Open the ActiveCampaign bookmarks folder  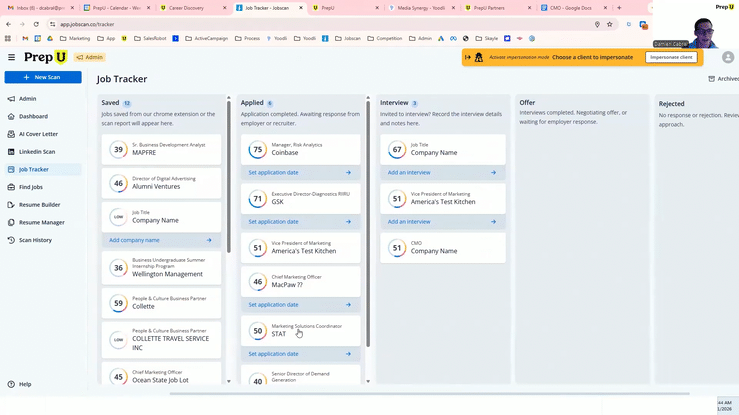[x=208, y=39]
